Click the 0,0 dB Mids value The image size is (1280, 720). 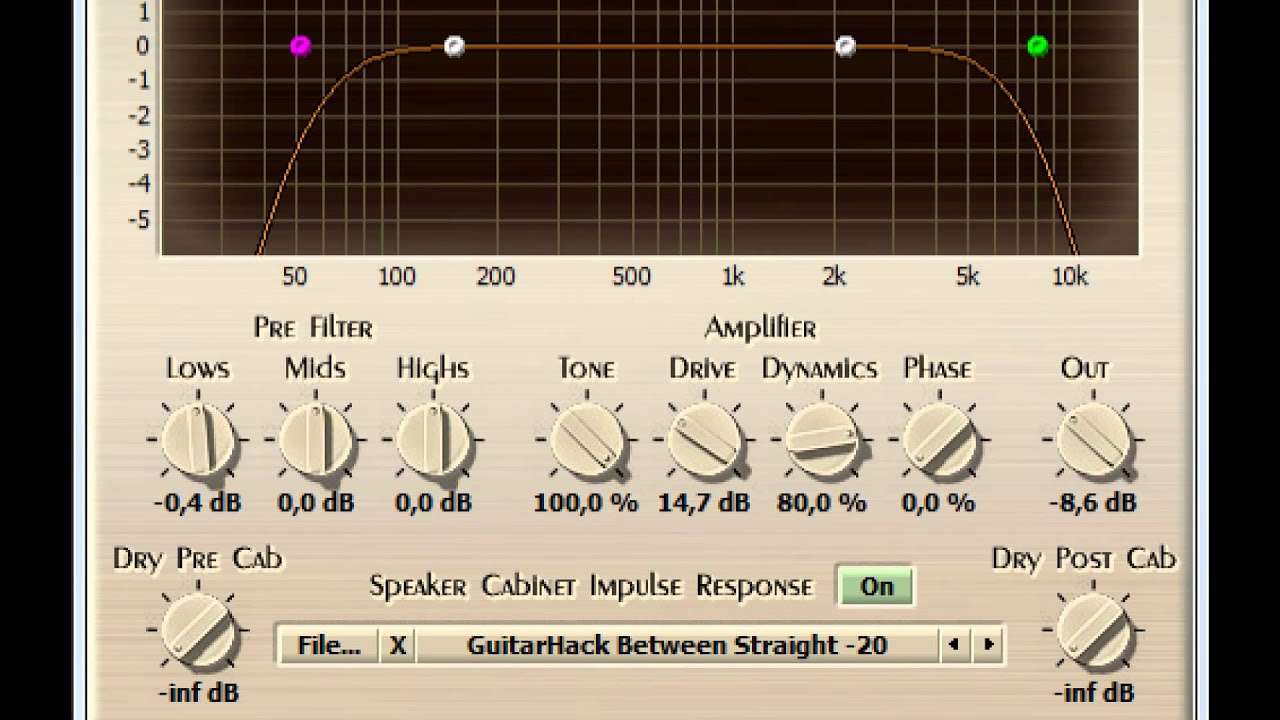point(316,502)
